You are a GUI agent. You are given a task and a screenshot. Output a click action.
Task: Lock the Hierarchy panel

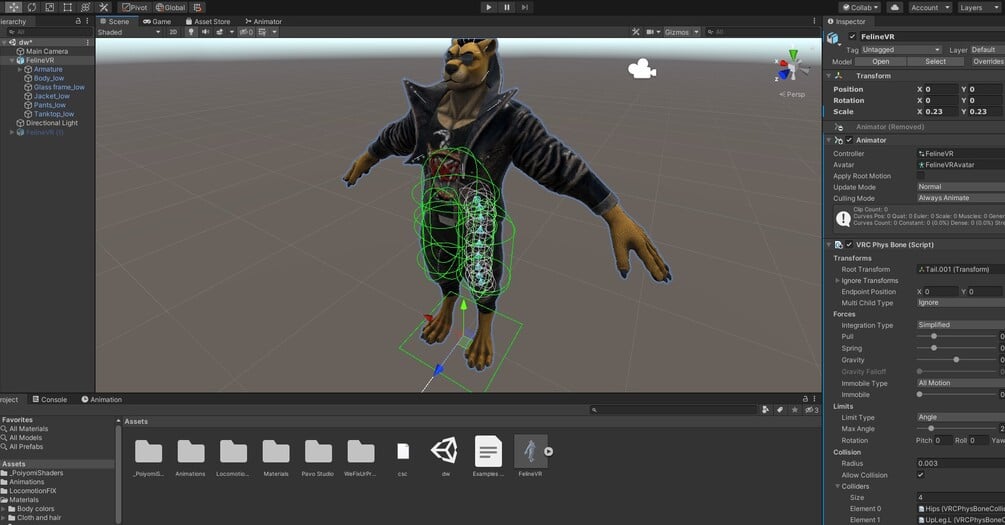(x=78, y=21)
